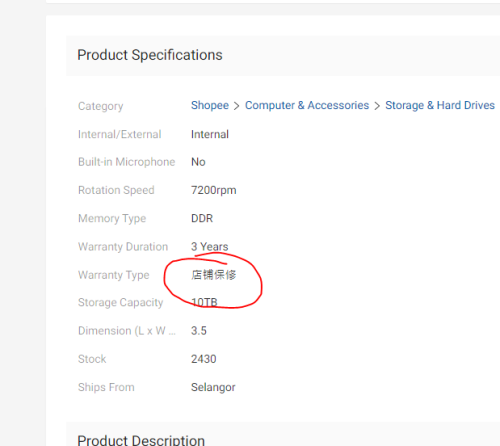The height and width of the screenshot is (446, 500).
Task: Click the Product Specifications heading
Action: coord(150,55)
